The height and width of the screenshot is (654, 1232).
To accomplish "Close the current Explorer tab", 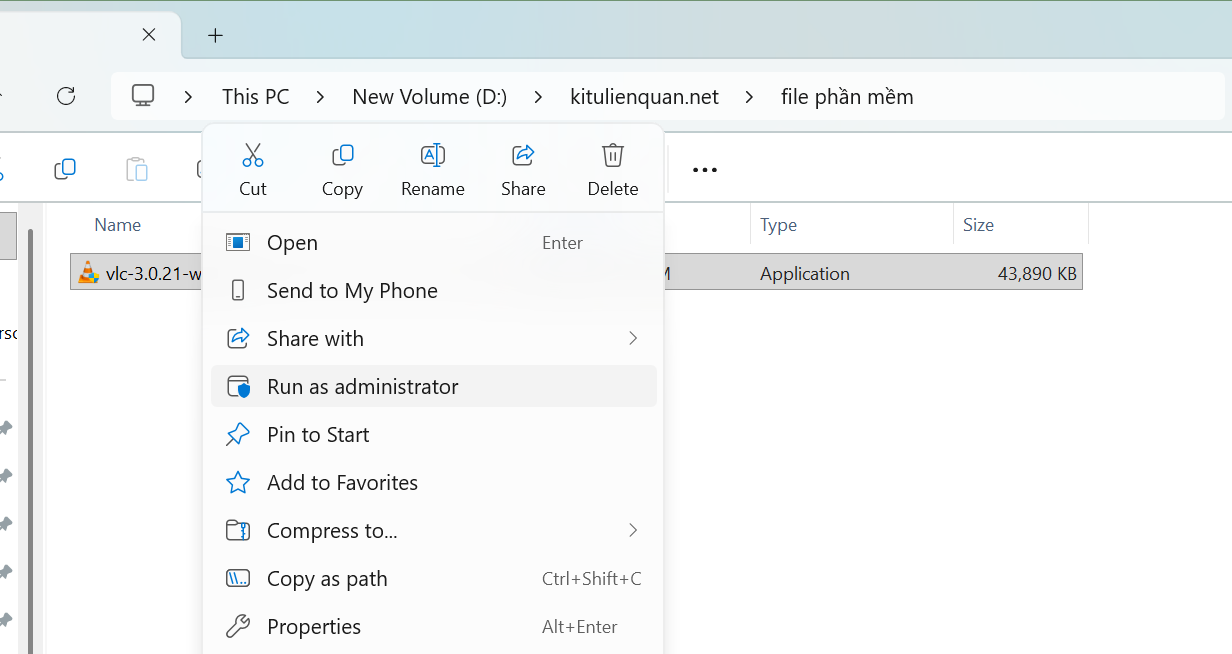I will (x=149, y=34).
